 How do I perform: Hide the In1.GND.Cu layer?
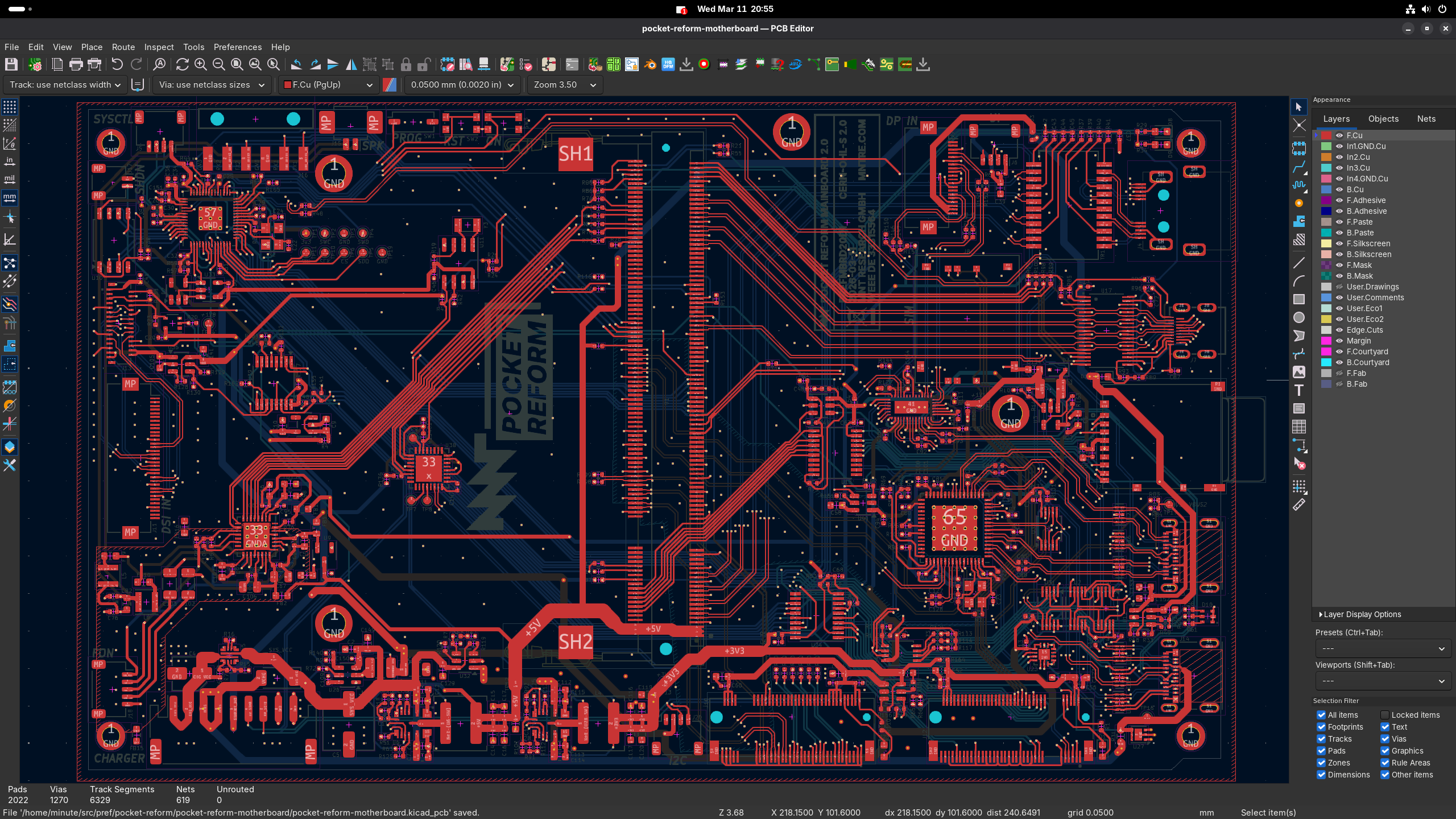pos(1339,146)
